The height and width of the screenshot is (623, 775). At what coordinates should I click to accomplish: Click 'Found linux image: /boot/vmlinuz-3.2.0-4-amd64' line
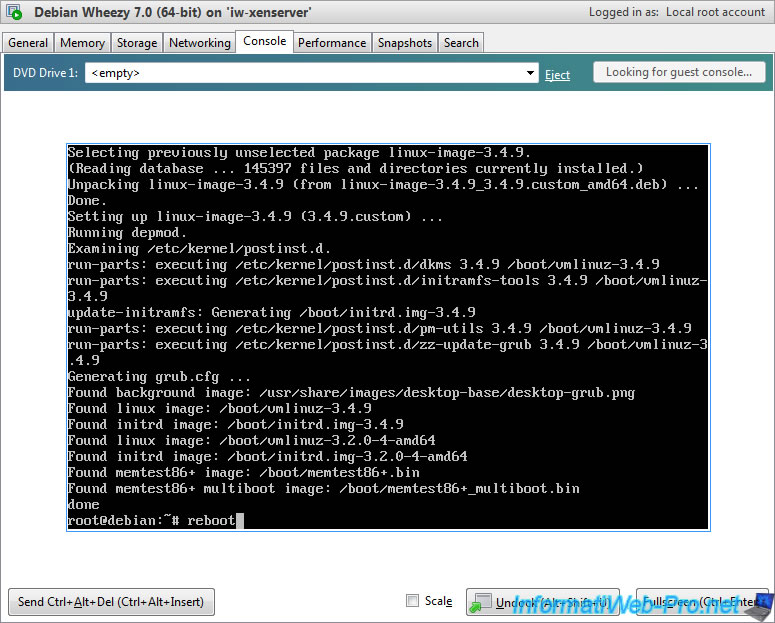pos(252,440)
